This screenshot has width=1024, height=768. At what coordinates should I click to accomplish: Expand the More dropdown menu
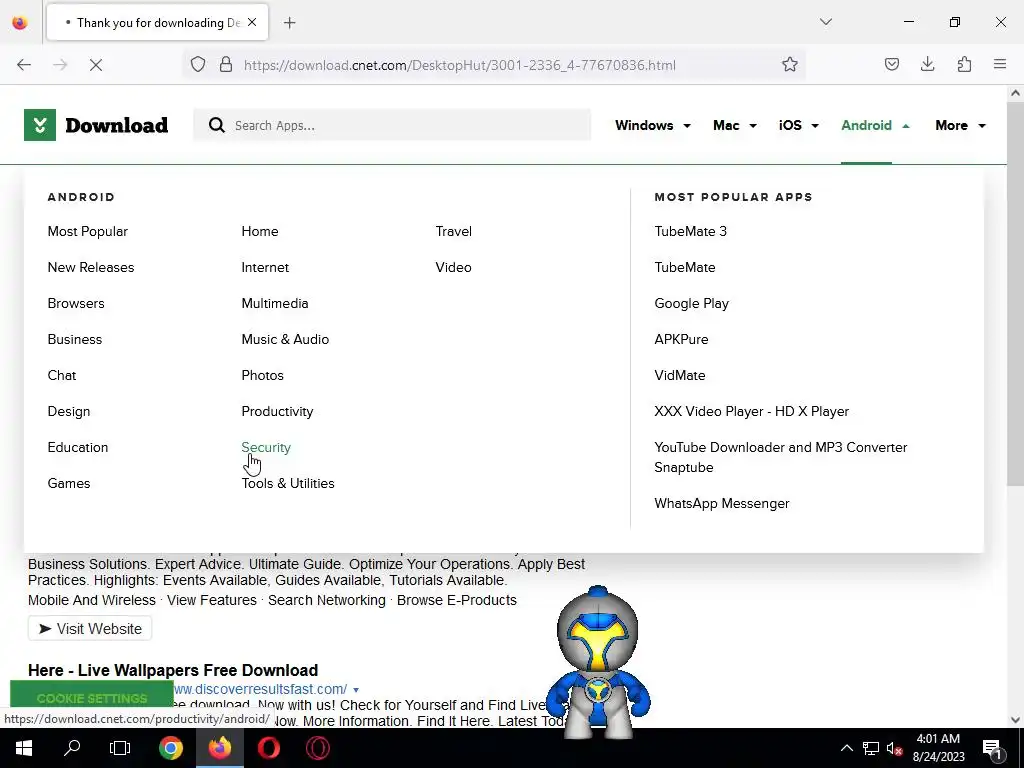pos(960,125)
